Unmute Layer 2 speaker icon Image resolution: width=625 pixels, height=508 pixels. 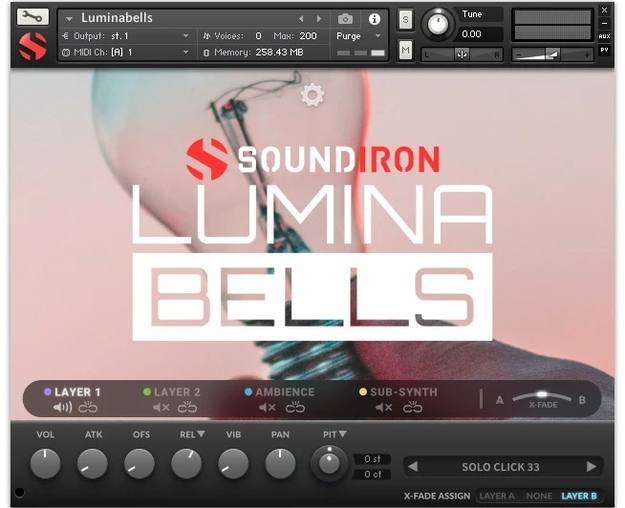(x=161, y=407)
